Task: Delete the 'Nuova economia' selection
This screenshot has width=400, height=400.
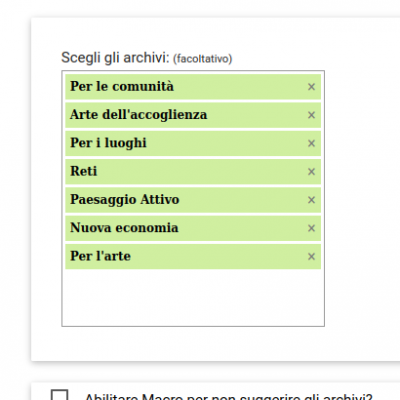Action: click(x=311, y=228)
